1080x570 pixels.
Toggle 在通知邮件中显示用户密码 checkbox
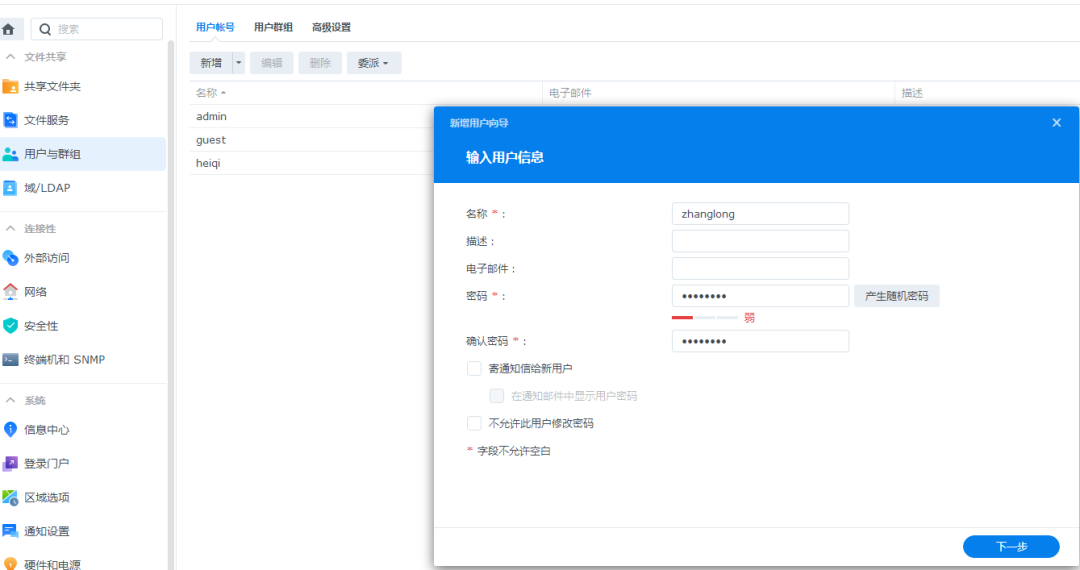click(497, 396)
